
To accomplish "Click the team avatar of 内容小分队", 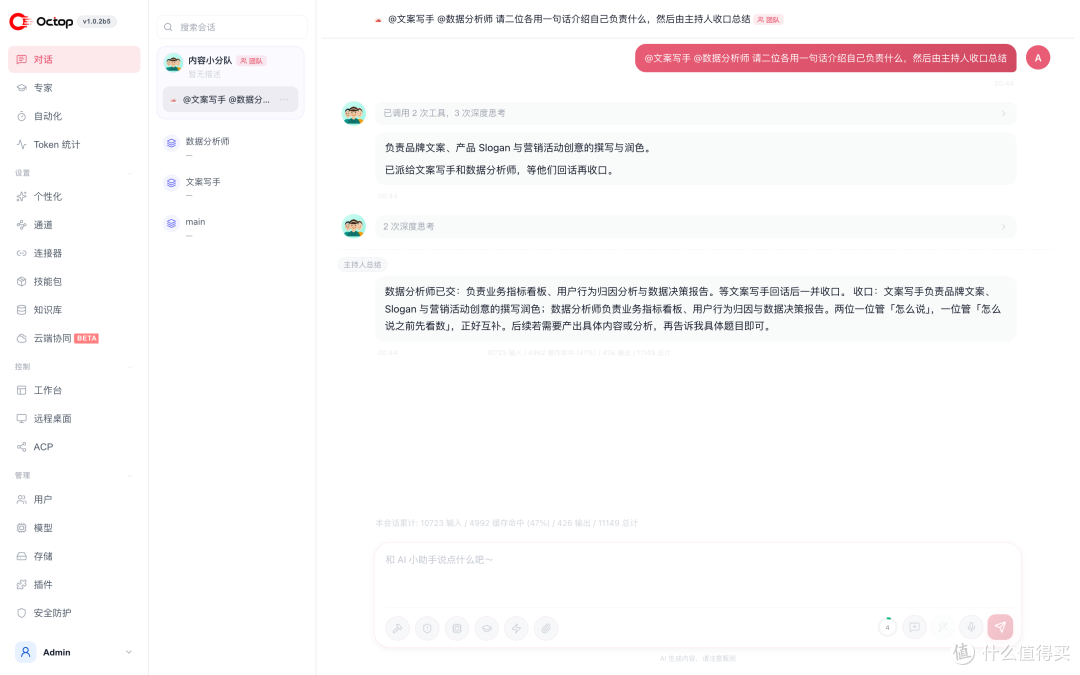I will [173, 63].
